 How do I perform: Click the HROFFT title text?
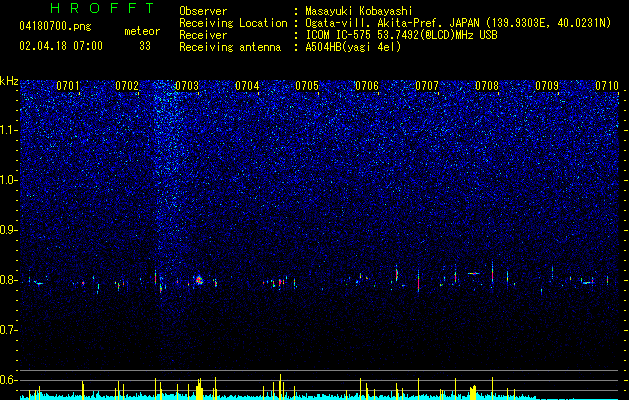(102, 8)
